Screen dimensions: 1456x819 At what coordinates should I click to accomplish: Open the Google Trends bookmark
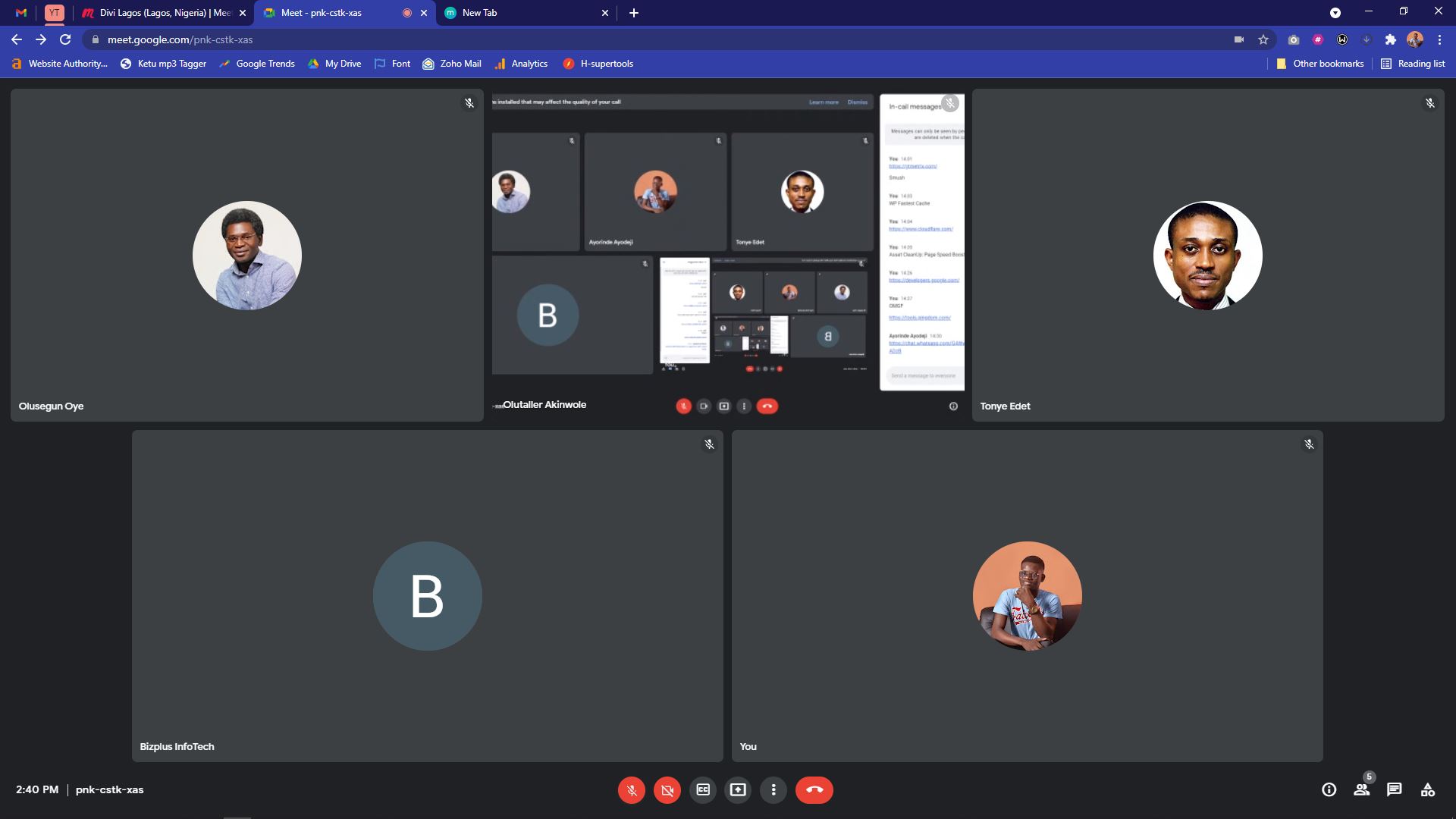[257, 64]
